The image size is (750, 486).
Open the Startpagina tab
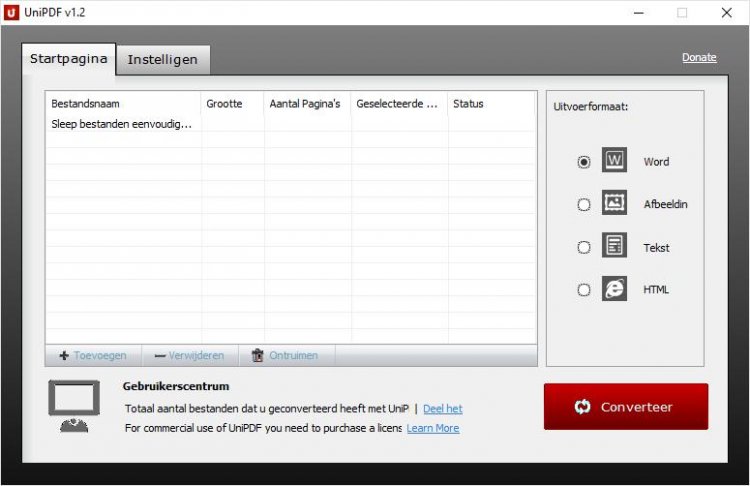pyautogui.click(x=69, y=58)
